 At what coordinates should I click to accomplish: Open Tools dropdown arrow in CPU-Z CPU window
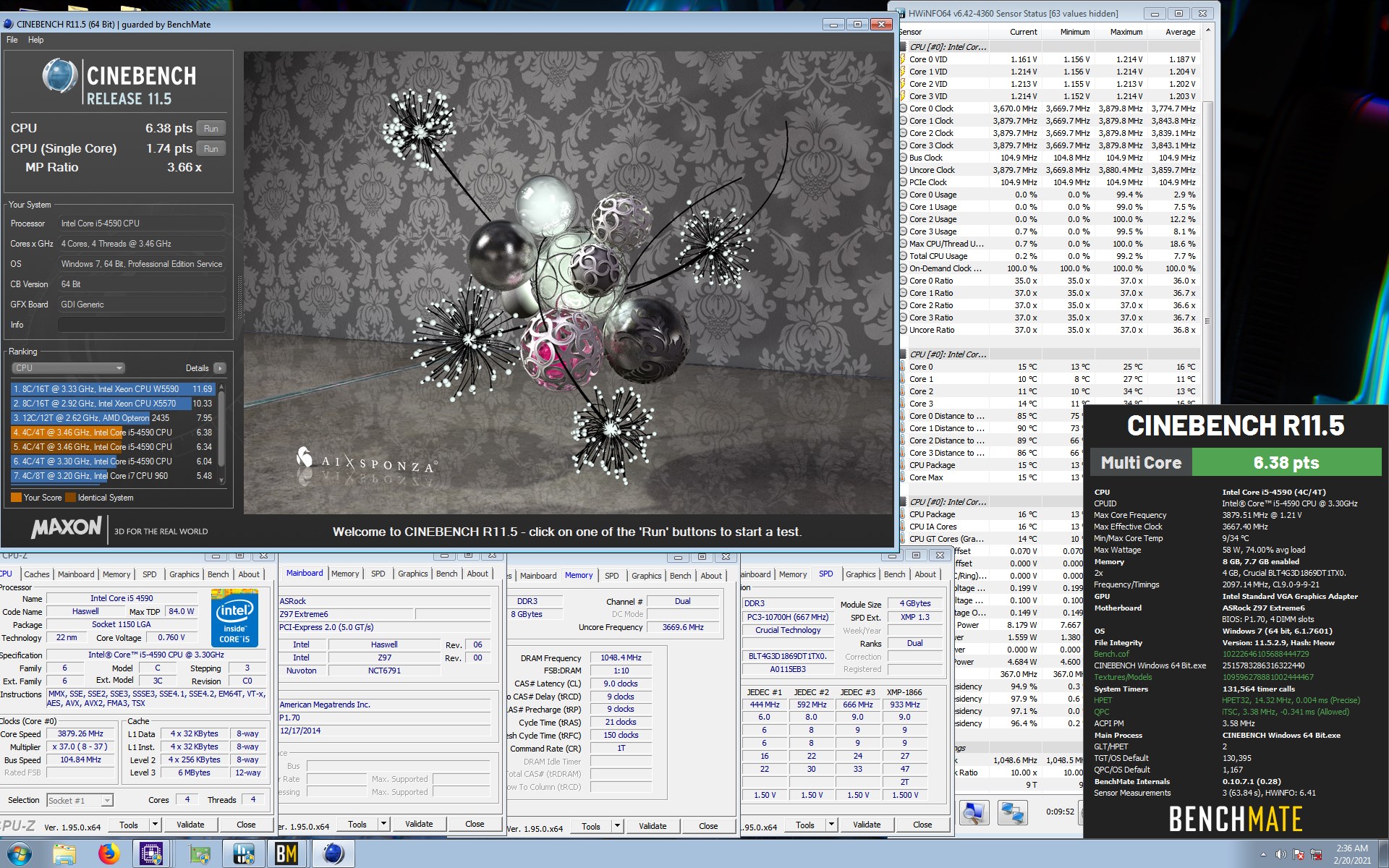click(x=155, y=825)
